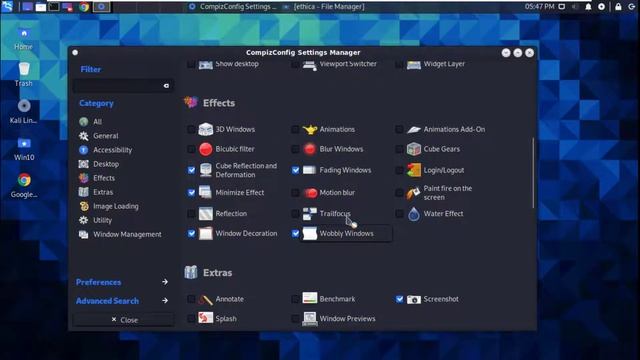This screenshot has height=360, width=640.
Task: Expand the Advanced Search arrow
Action: pos(164,300)
